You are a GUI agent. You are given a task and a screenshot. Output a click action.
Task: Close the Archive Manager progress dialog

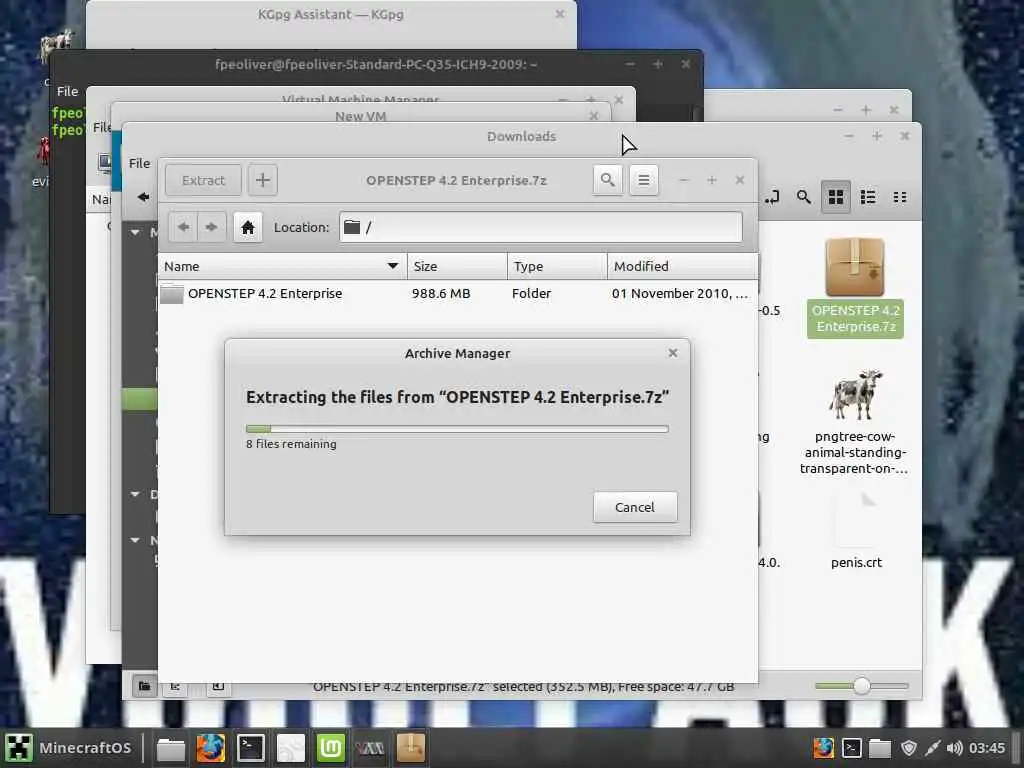pyautogui.click(x=673, y=353)
